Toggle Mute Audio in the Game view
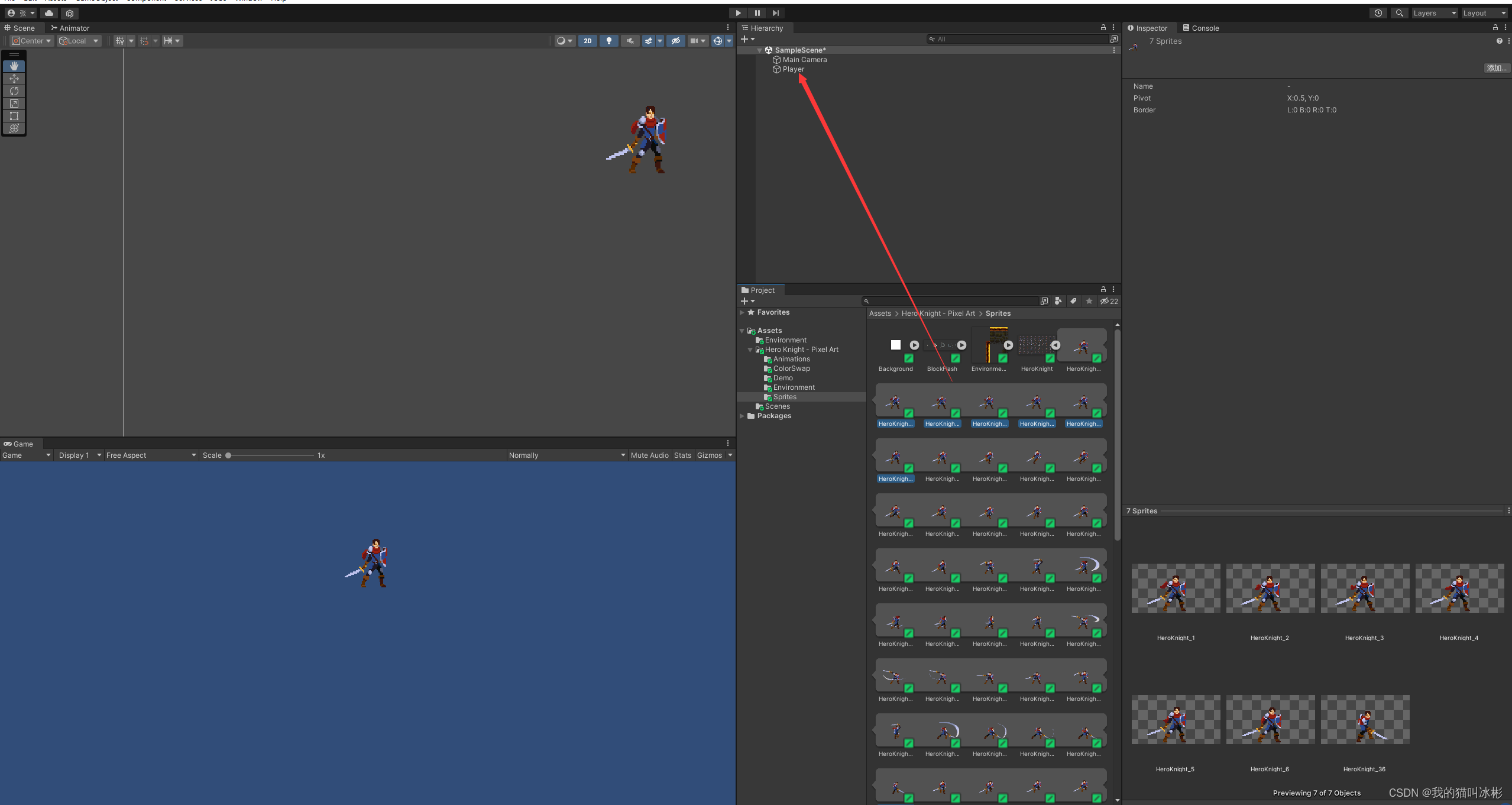1512x805 pixels. [649, 455]
